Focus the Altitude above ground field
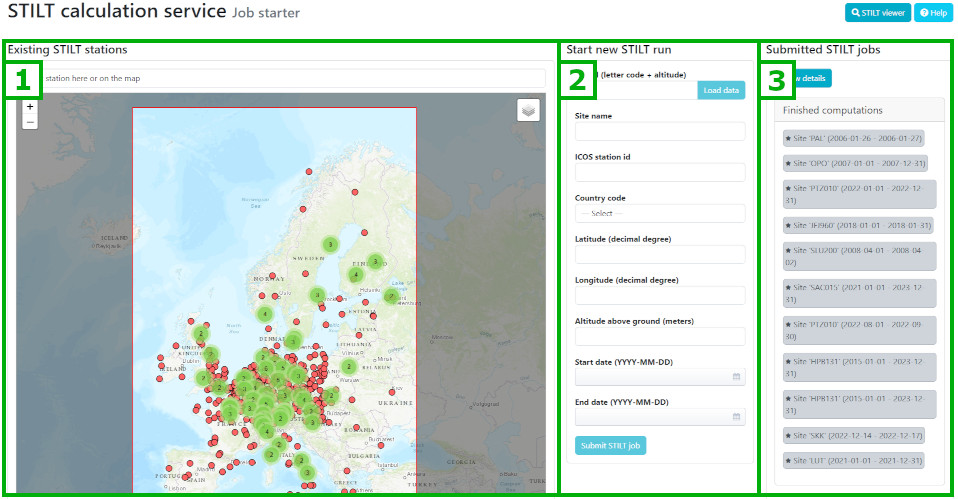Viewport: 958px width, 499px height. tap(660, 336)
